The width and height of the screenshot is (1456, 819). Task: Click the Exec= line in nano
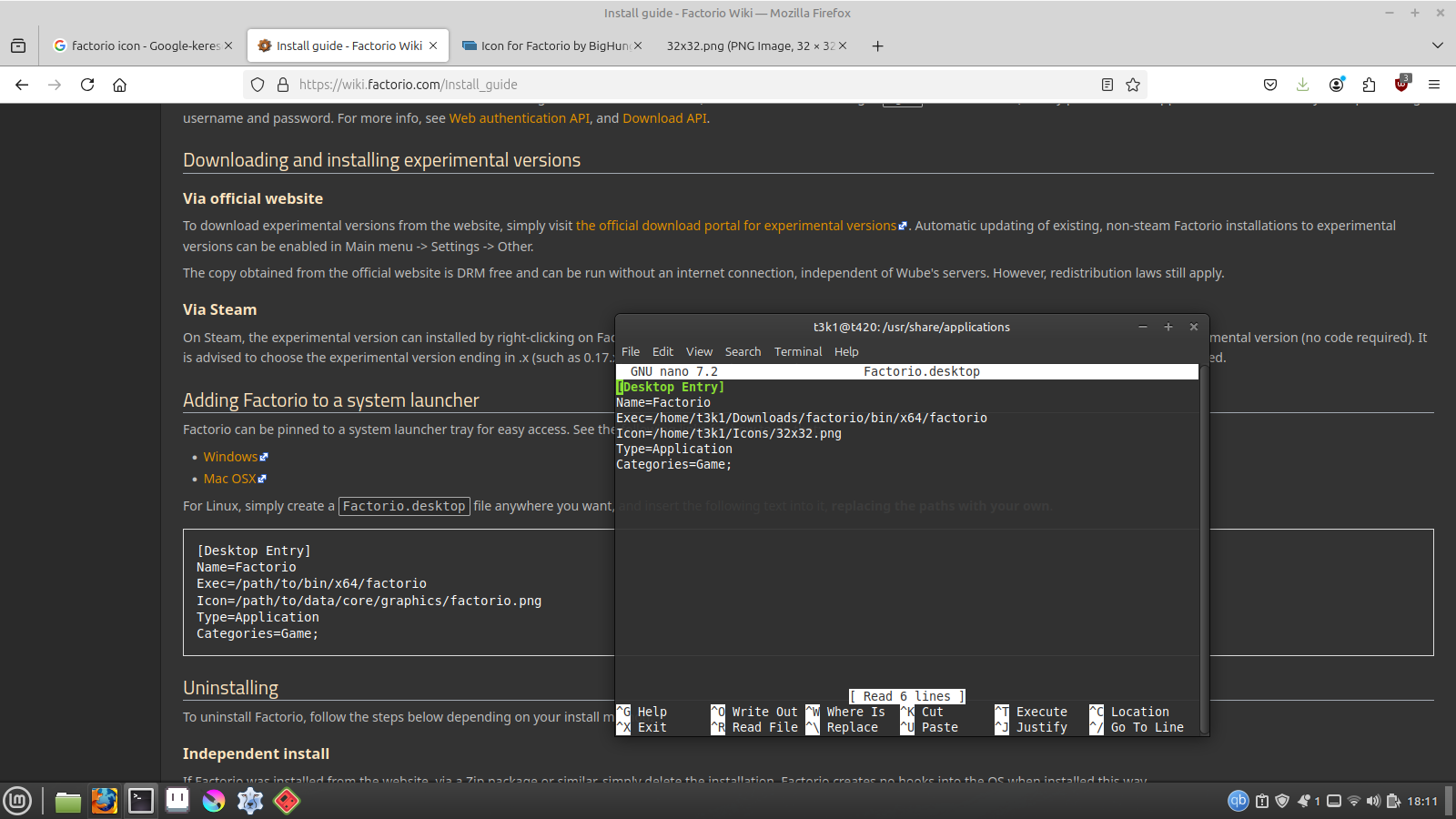click(x=802, y=418)
